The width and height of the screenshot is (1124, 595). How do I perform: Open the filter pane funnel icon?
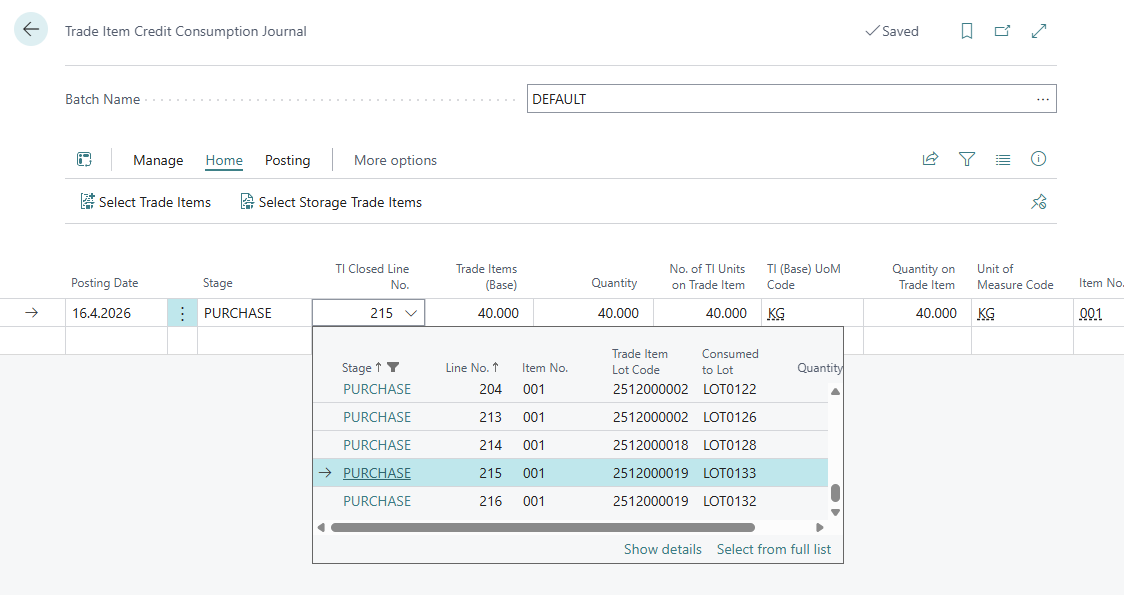(966, 159)
